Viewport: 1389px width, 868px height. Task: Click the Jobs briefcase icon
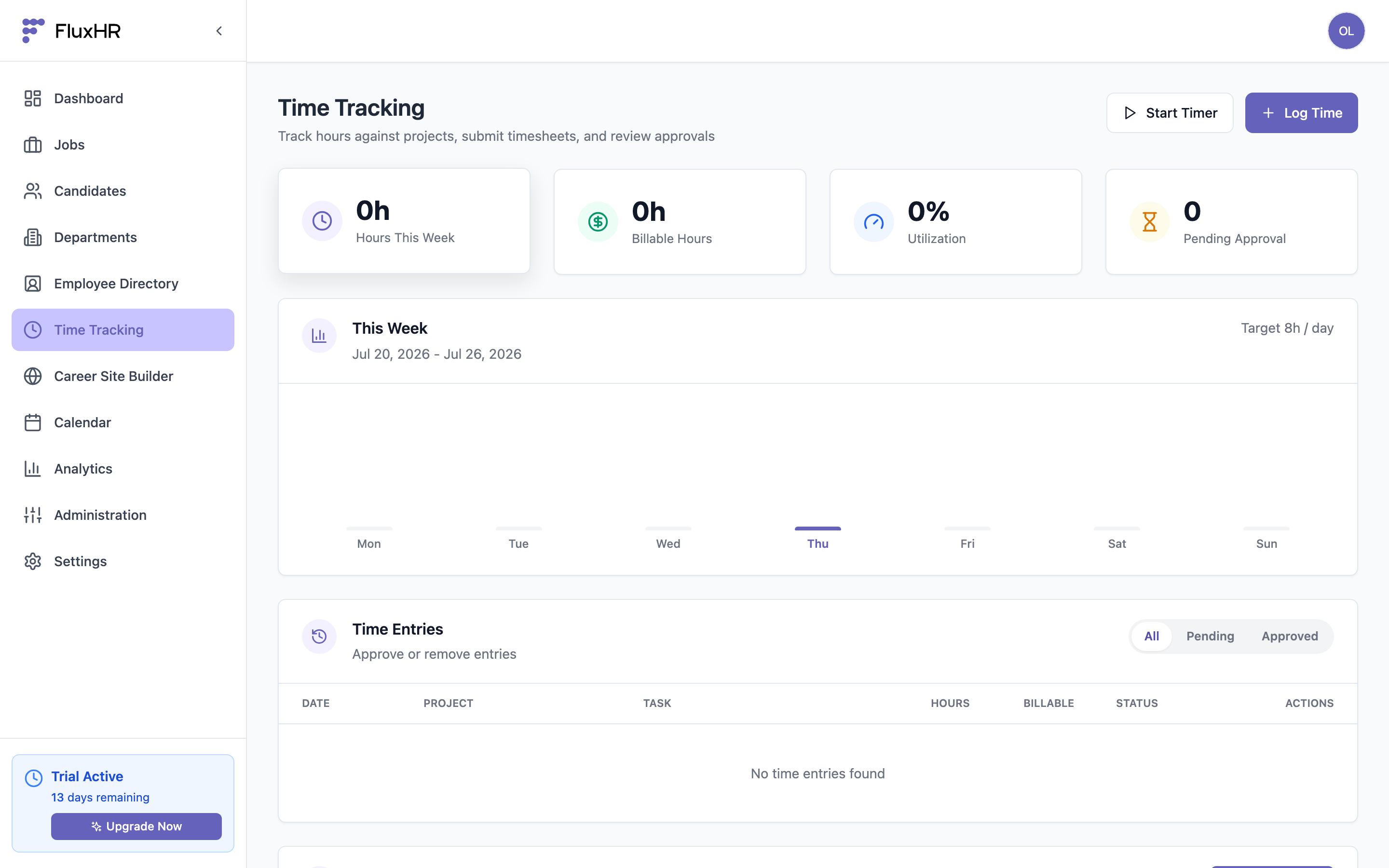[x=33, y=145]
